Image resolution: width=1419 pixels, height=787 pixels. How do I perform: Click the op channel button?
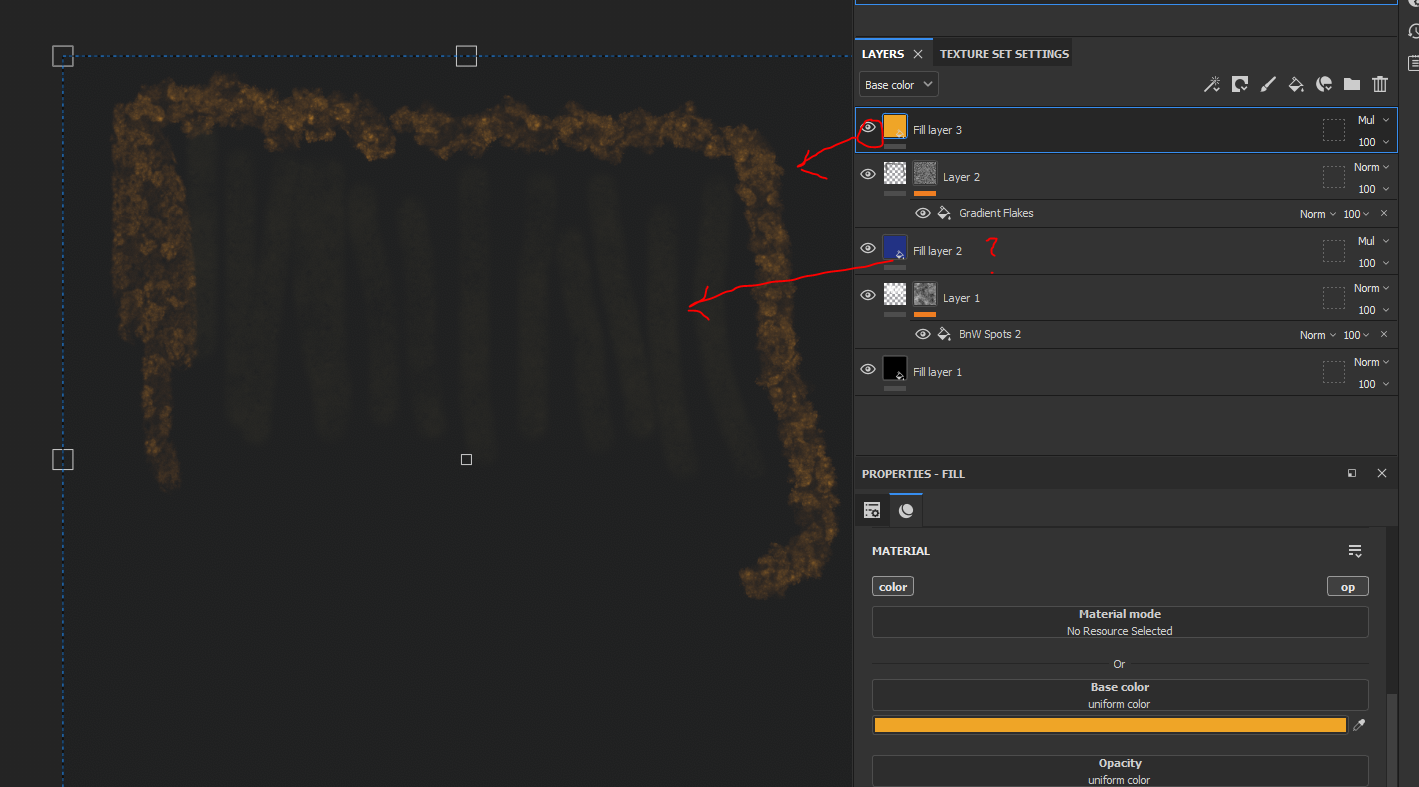point(1347,586)
